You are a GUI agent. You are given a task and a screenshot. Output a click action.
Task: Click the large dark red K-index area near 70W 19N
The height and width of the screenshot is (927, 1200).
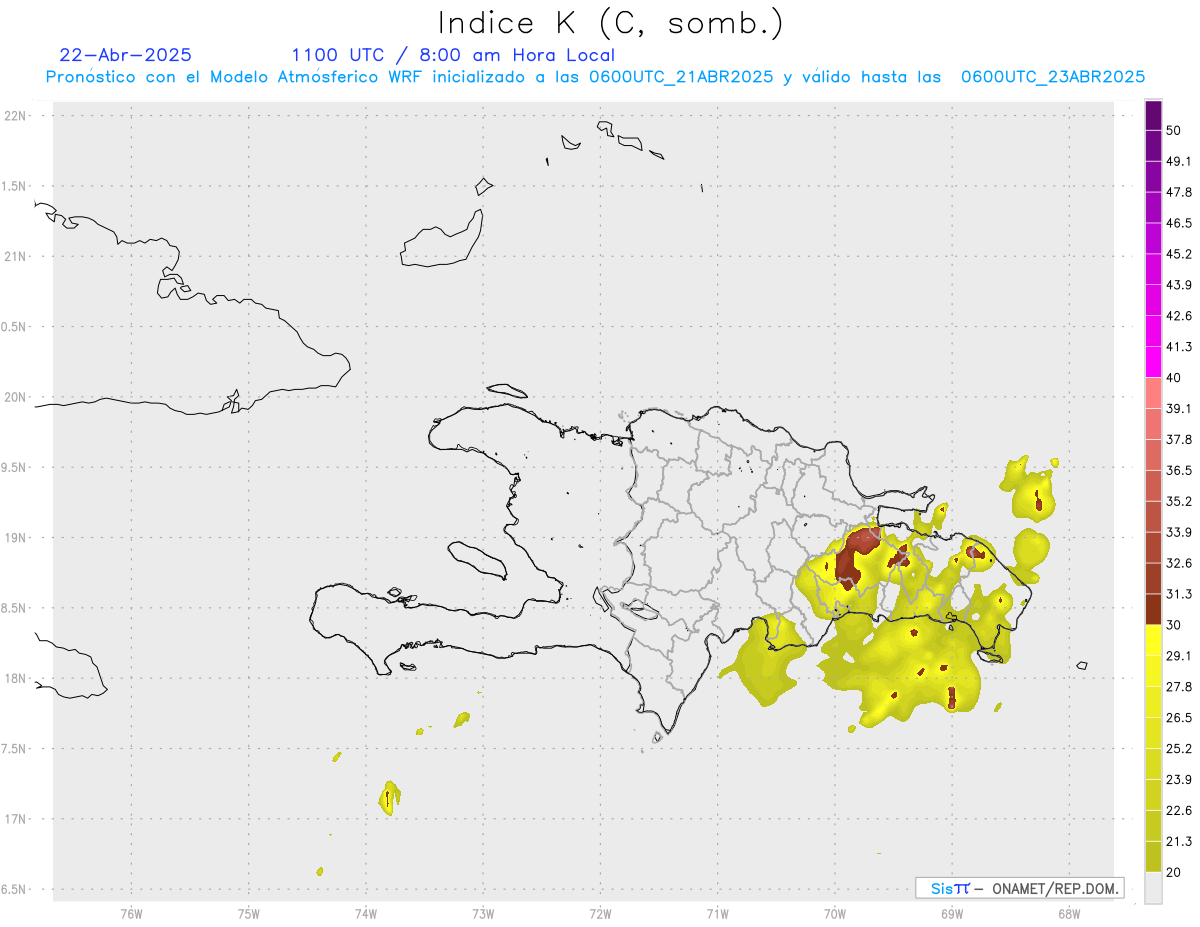(853, 557)
